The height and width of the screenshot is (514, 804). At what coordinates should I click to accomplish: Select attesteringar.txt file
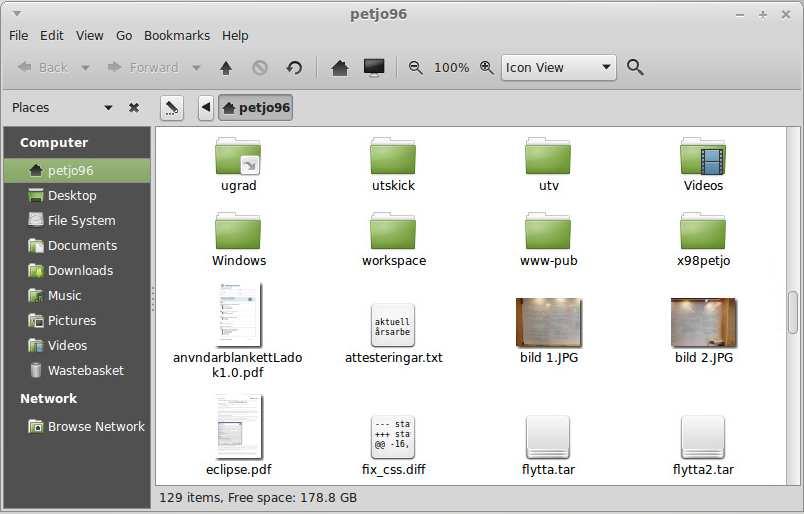pos(393,333)
